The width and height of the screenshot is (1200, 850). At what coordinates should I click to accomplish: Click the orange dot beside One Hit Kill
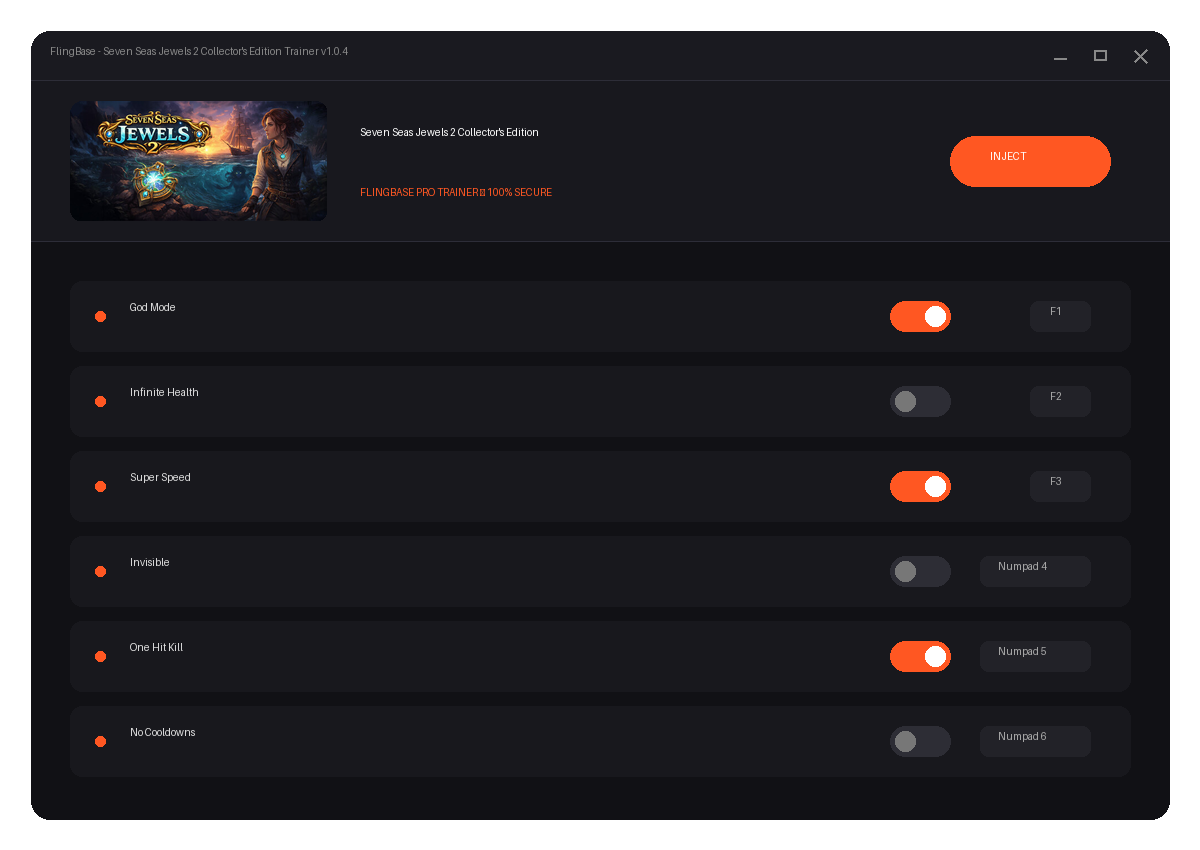pos(100,656)
